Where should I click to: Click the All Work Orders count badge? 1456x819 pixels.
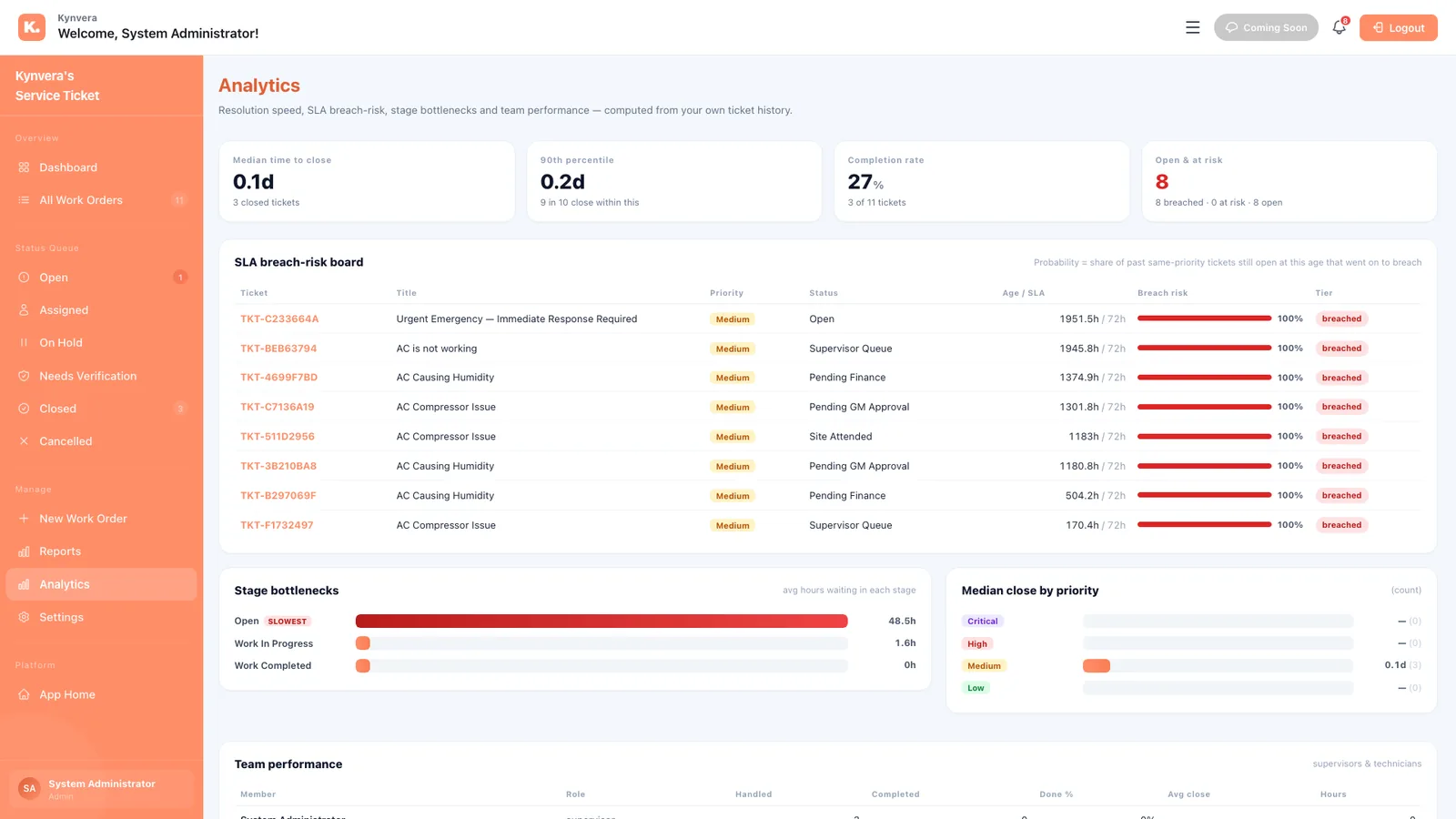point(179,200)
